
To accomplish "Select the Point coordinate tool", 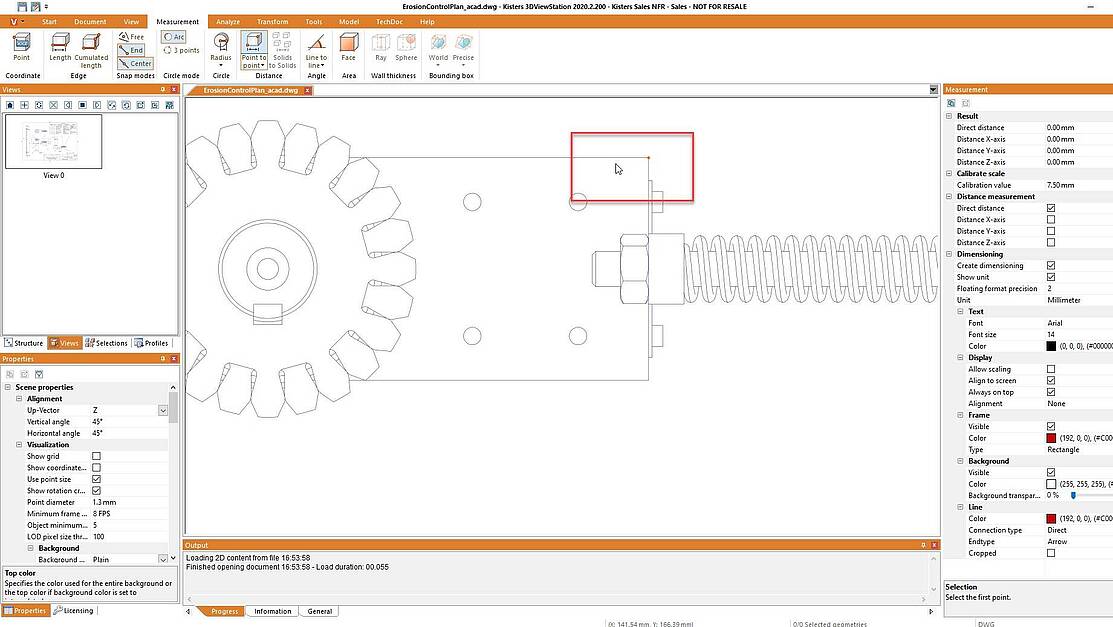I will tap(21, 48).
